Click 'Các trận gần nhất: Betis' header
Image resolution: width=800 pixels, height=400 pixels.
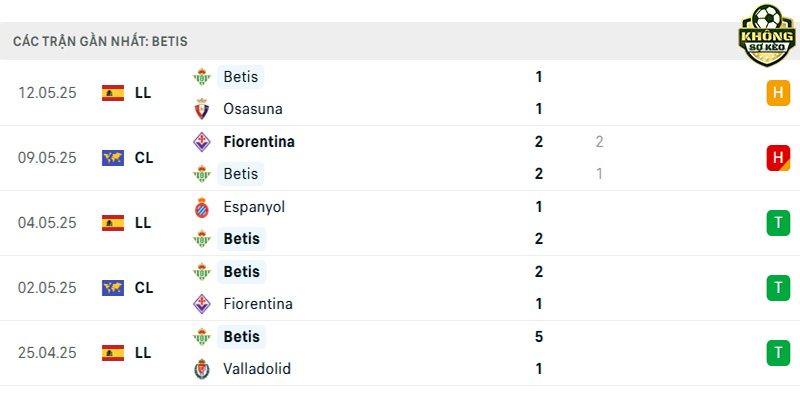pos(101,42)
